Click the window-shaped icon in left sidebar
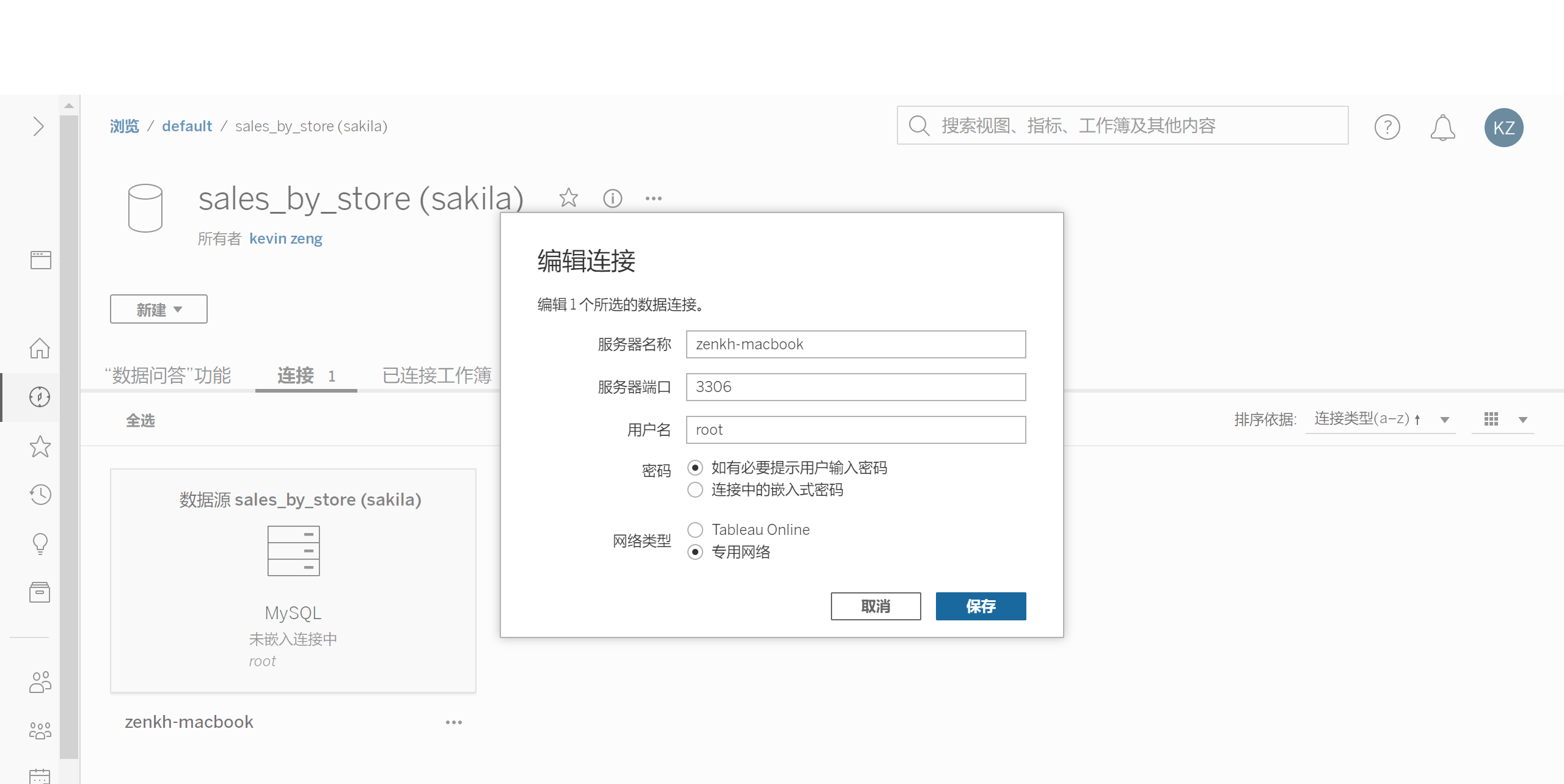The height and width of the screenshot is (784, 1564). coord(40,260)
